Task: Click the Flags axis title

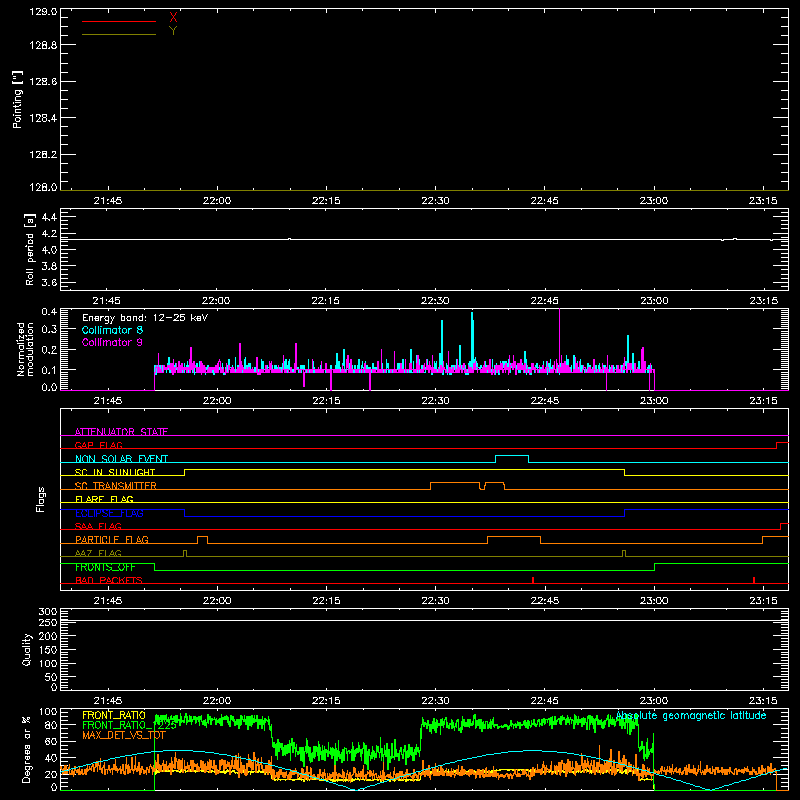Action: 40,499
